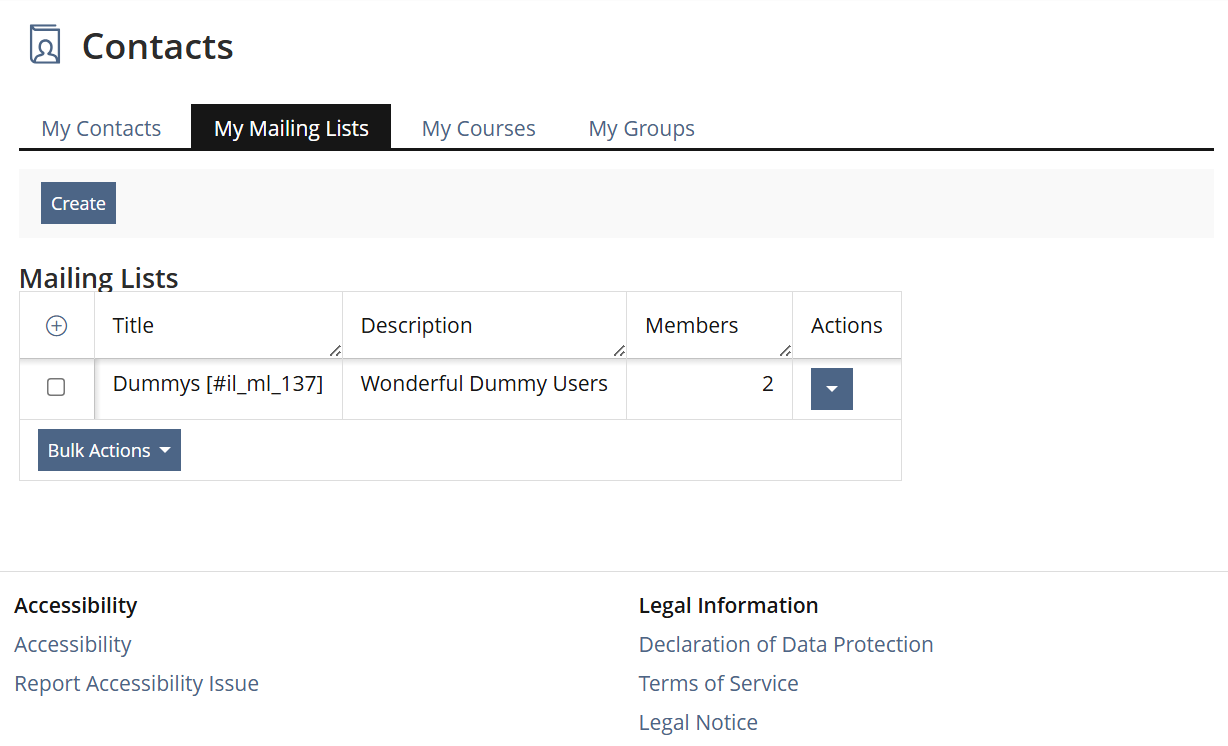Click the Title column resize handle

coord(335,350)
